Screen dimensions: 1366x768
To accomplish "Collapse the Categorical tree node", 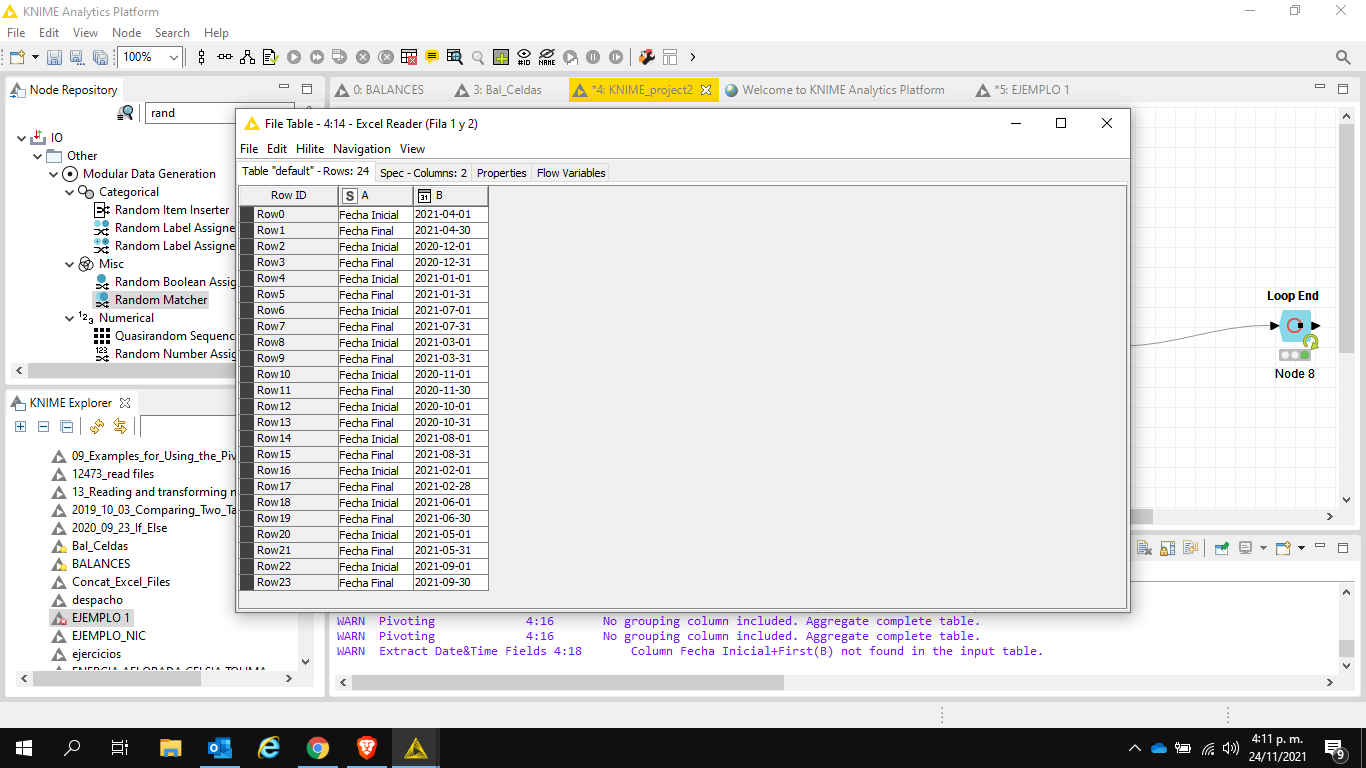I will (70, 192).
